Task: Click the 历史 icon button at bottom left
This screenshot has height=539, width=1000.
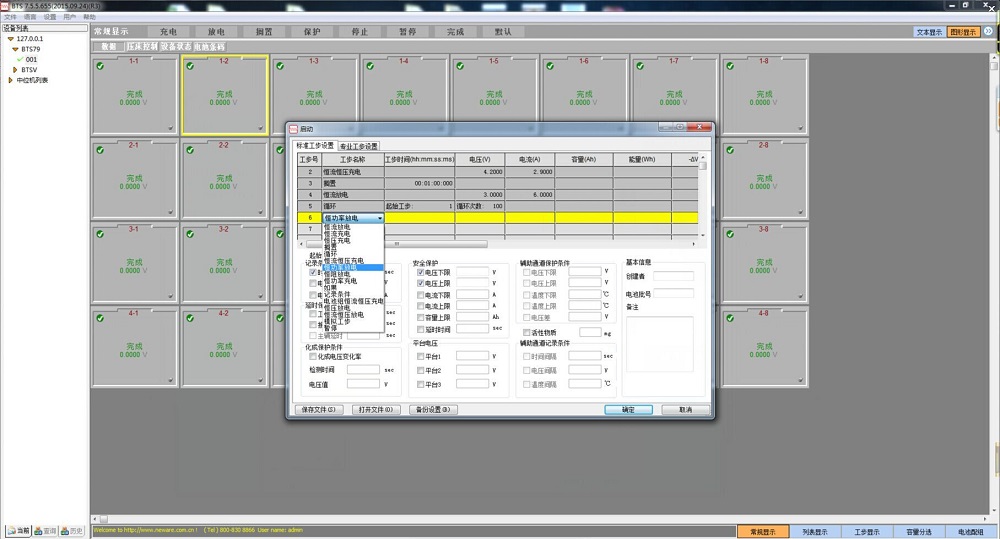Action: (72, 530)
